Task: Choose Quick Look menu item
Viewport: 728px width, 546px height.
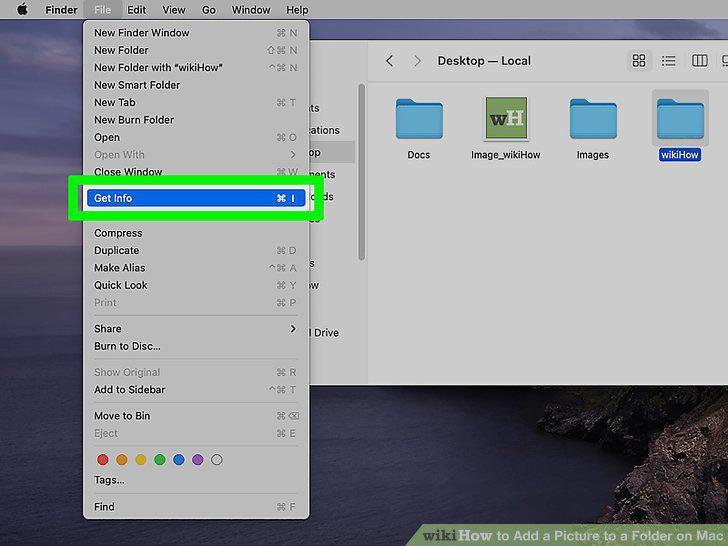Action: [x=195, y=286]
